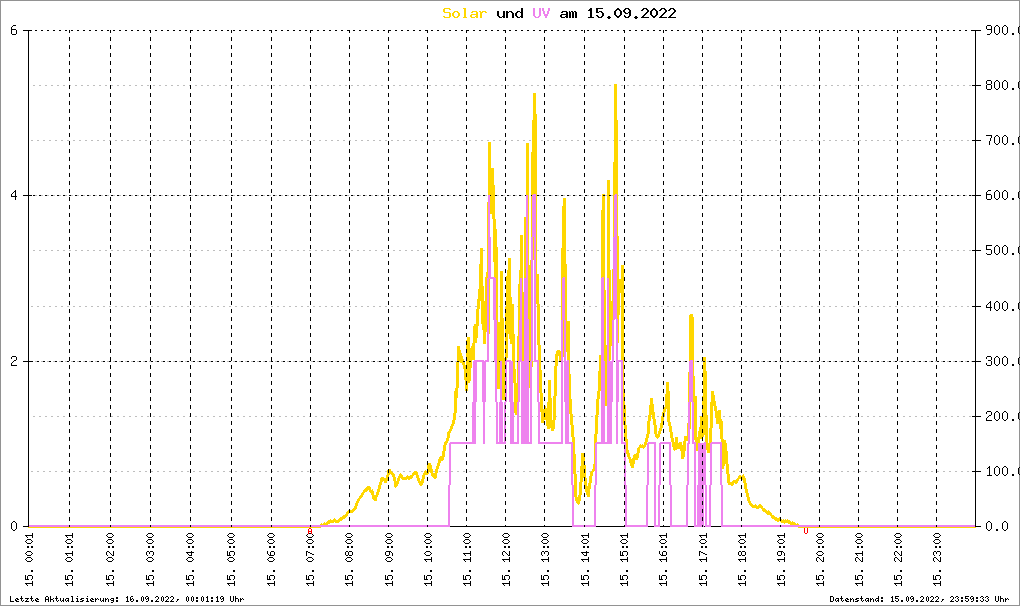
Task: Click the time label '15. 21:00'
Action: [x=859, y=560]
